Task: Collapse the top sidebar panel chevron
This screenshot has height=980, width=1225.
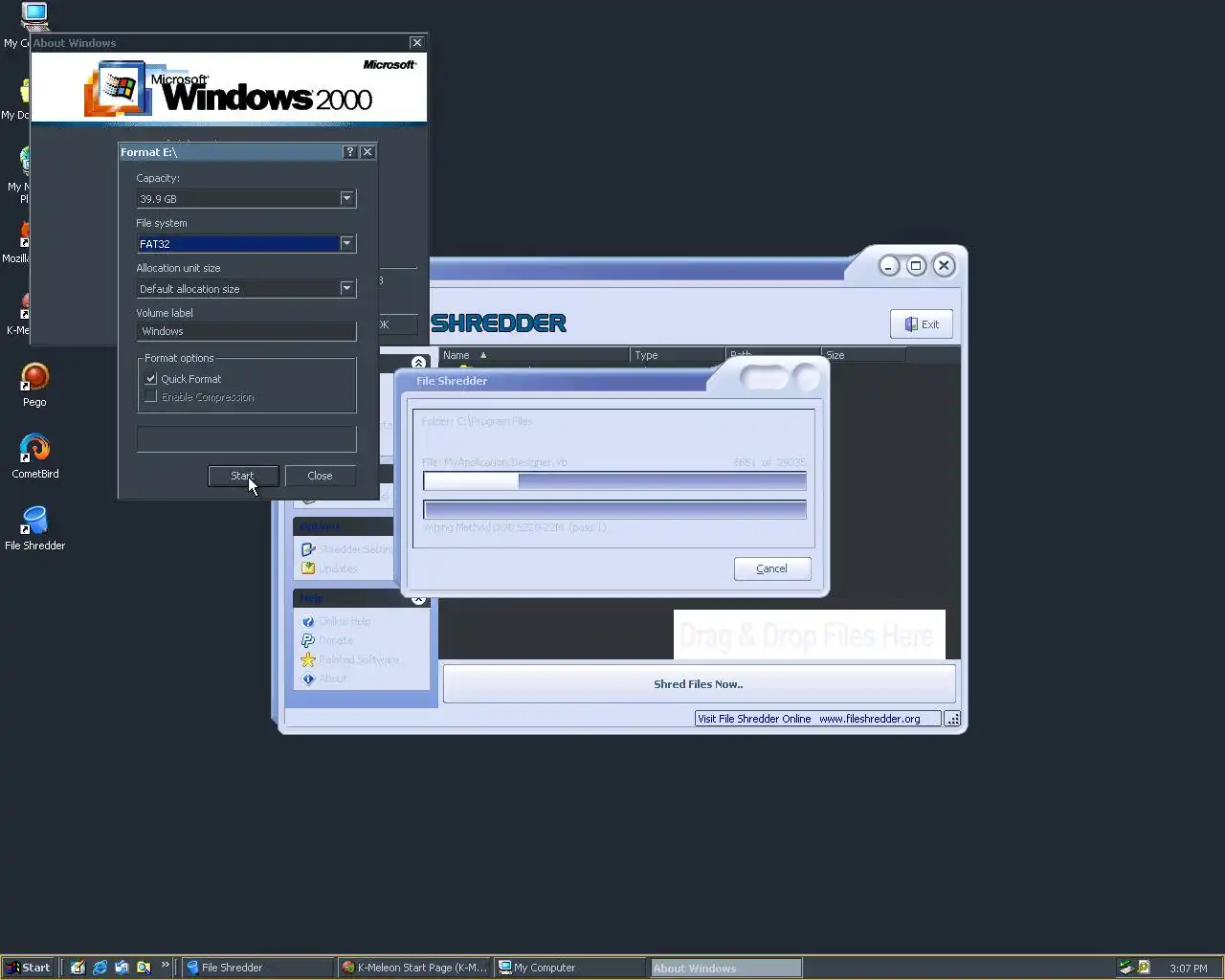Action: 418,363
